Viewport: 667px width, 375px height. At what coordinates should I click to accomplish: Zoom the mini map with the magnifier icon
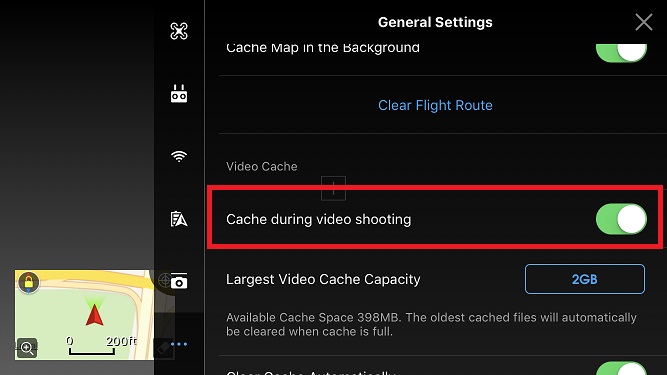(27, 348)
